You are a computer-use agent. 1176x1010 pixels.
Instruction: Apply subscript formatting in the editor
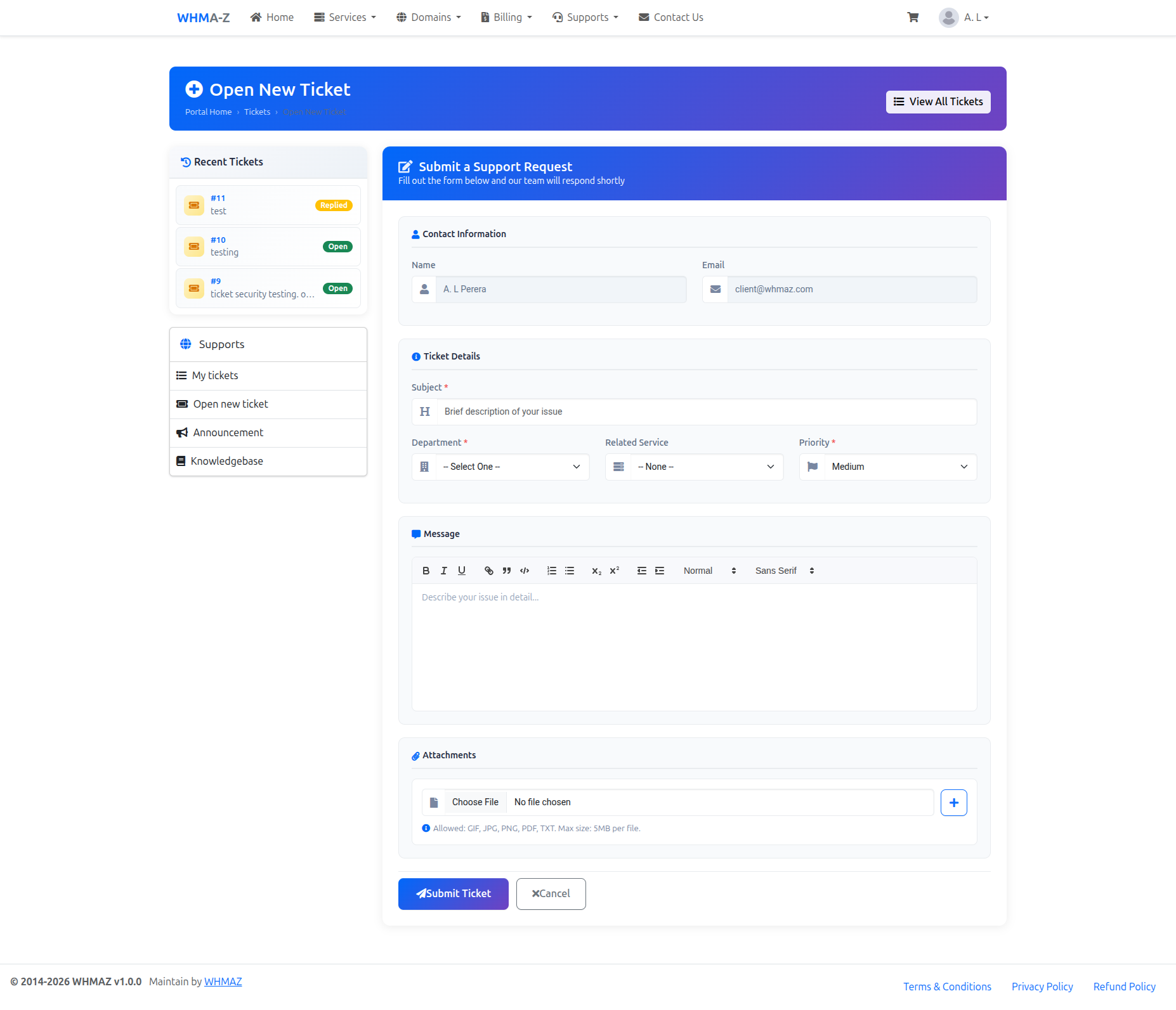point(596,570)
